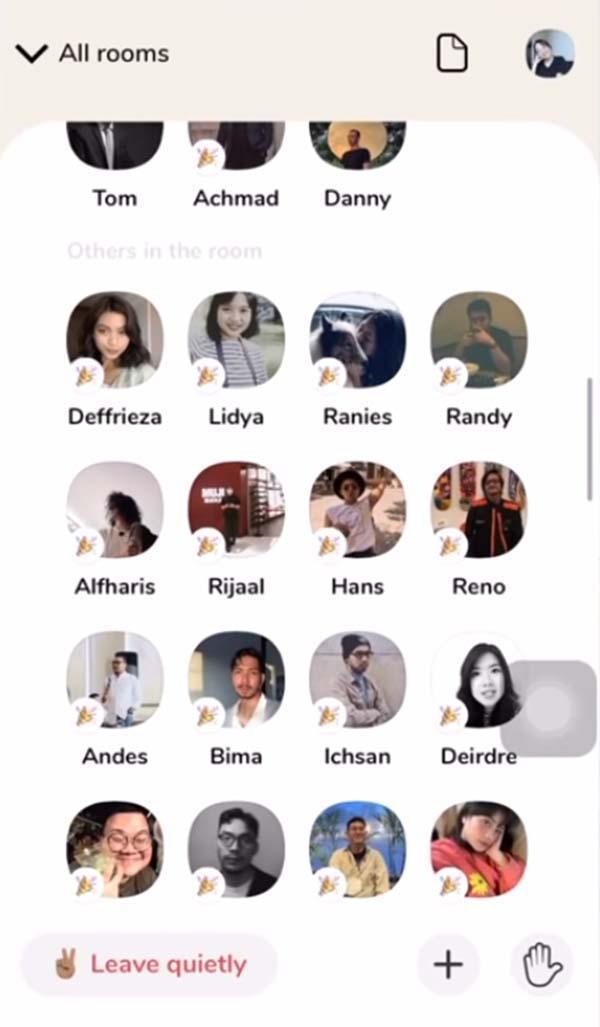Tap the party popper badge on Deffrieza
The width and height of the screenshot is (600, 1027).
pos(86,375)
